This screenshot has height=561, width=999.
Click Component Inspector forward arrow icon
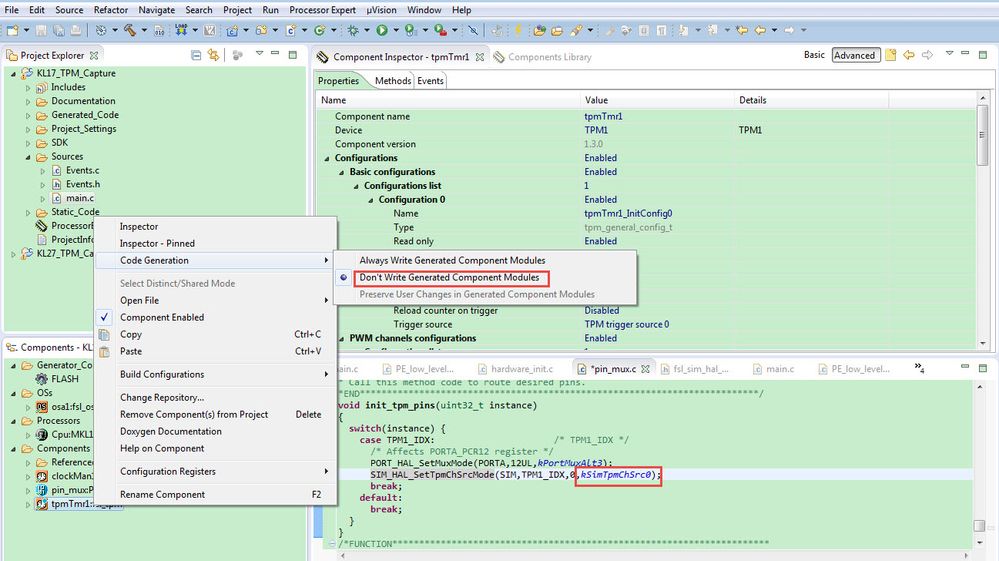(928, 55)
